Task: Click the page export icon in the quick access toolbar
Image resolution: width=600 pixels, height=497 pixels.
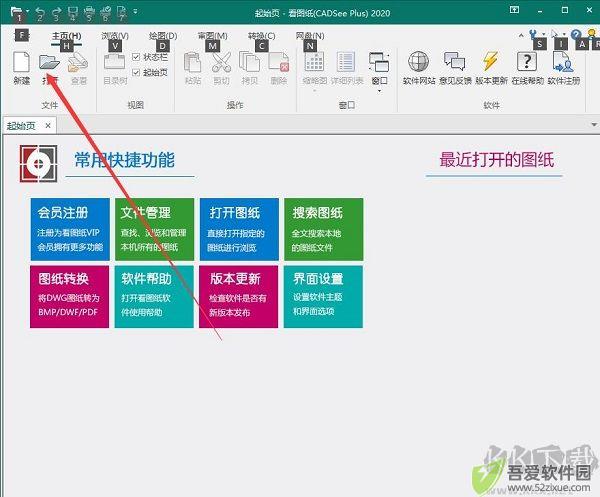Action: 122,12
